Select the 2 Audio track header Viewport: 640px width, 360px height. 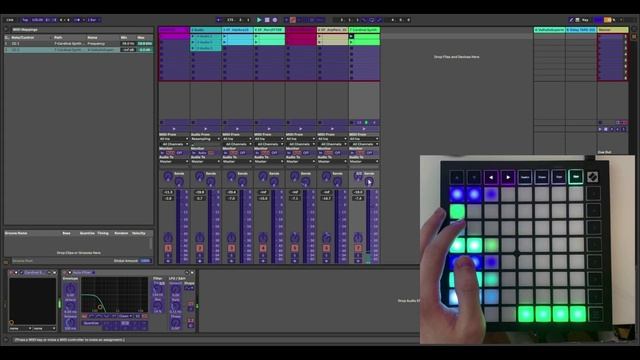pos(206,30)
